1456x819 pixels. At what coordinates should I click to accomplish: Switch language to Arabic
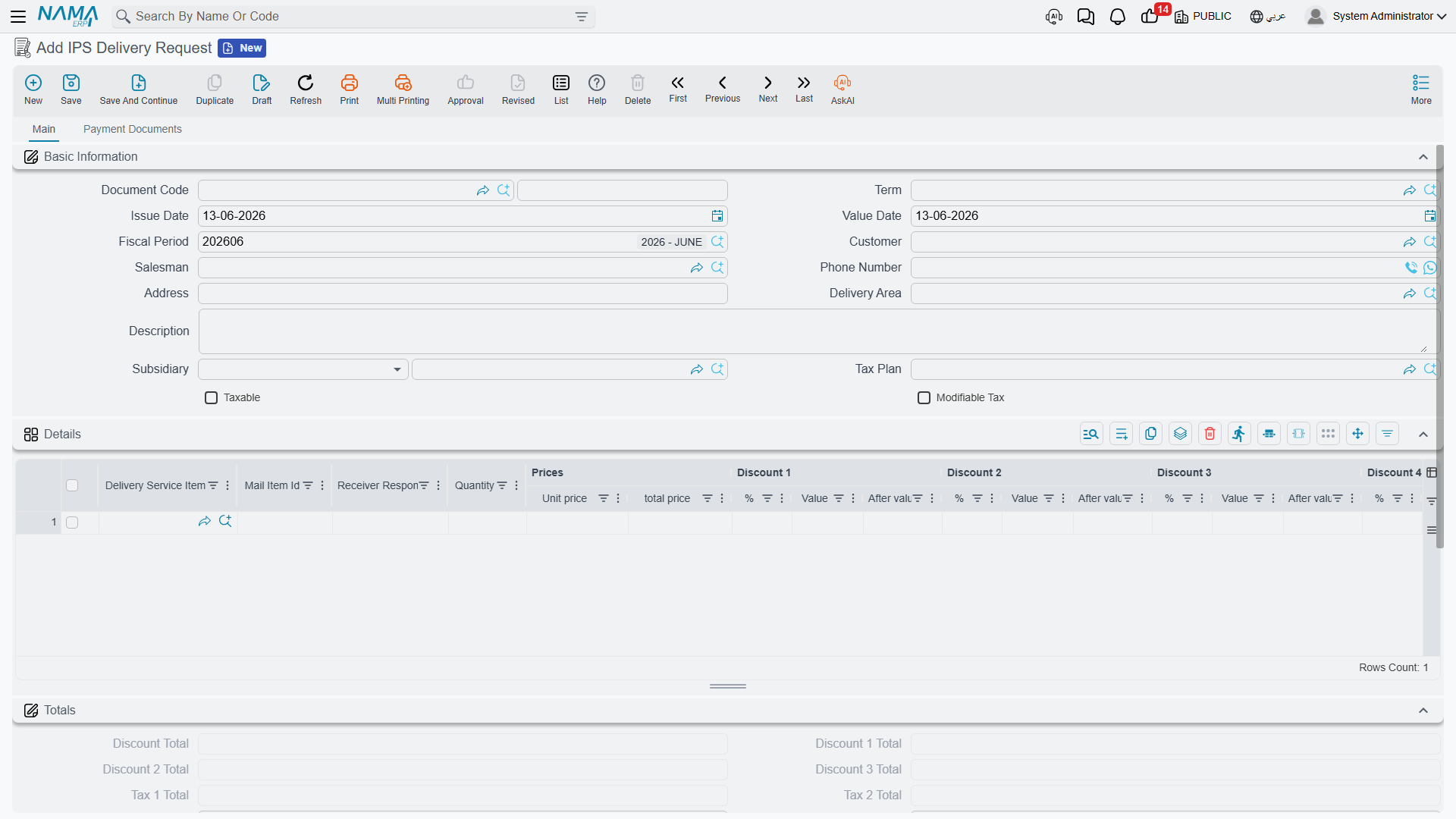(1267, 16)
